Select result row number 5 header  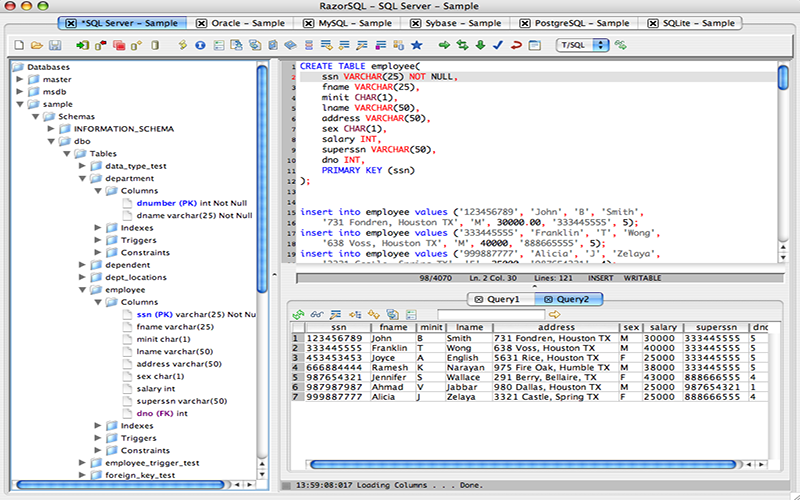[x=297, y=378]
